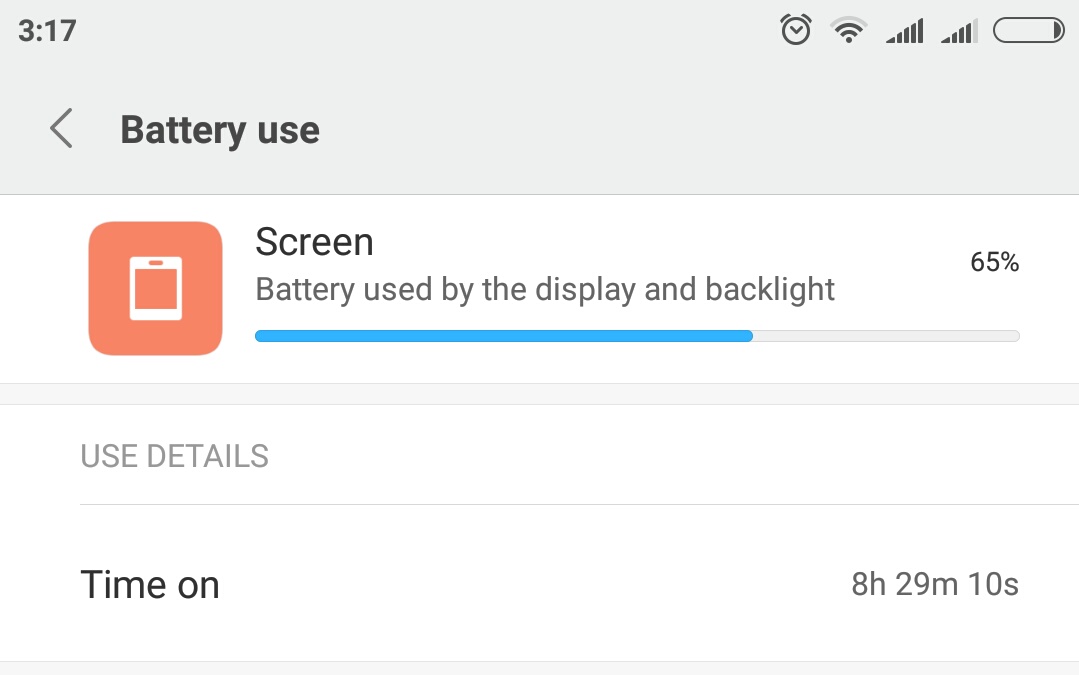Tap the alarm clock status icon

(x=796, y=31)
